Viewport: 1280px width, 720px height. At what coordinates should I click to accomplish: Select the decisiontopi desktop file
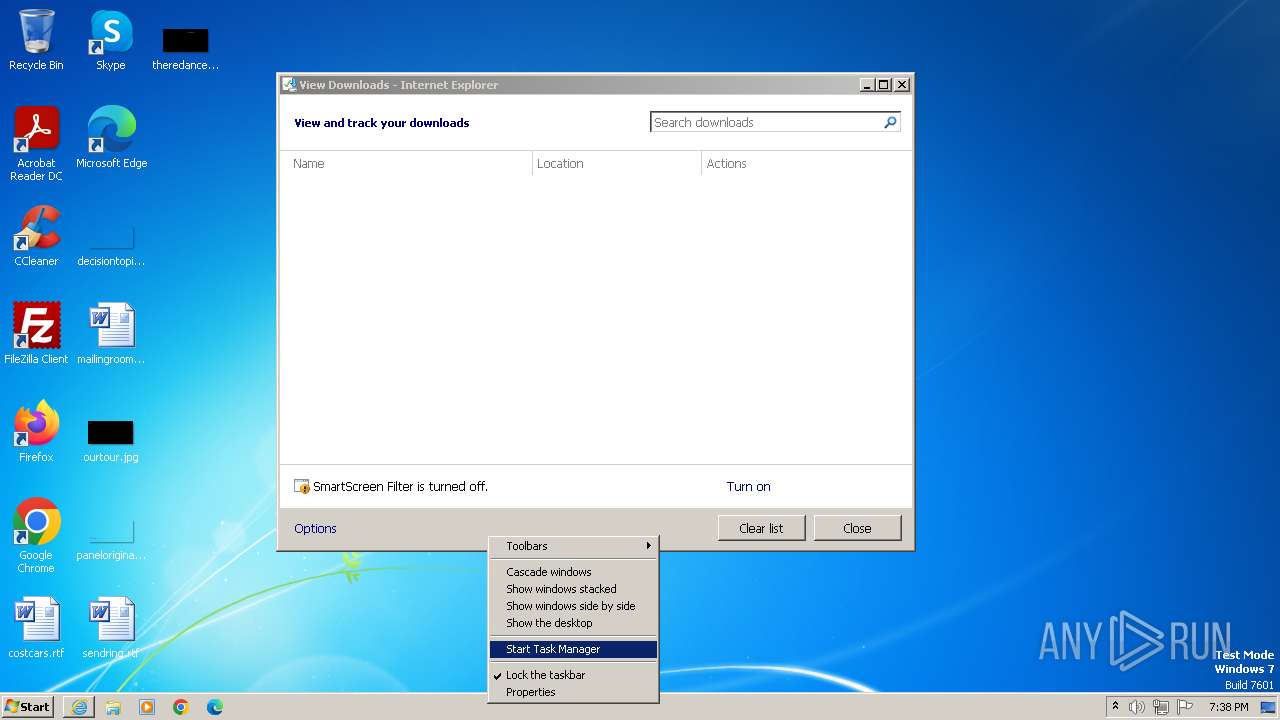[x=111, y=245]
